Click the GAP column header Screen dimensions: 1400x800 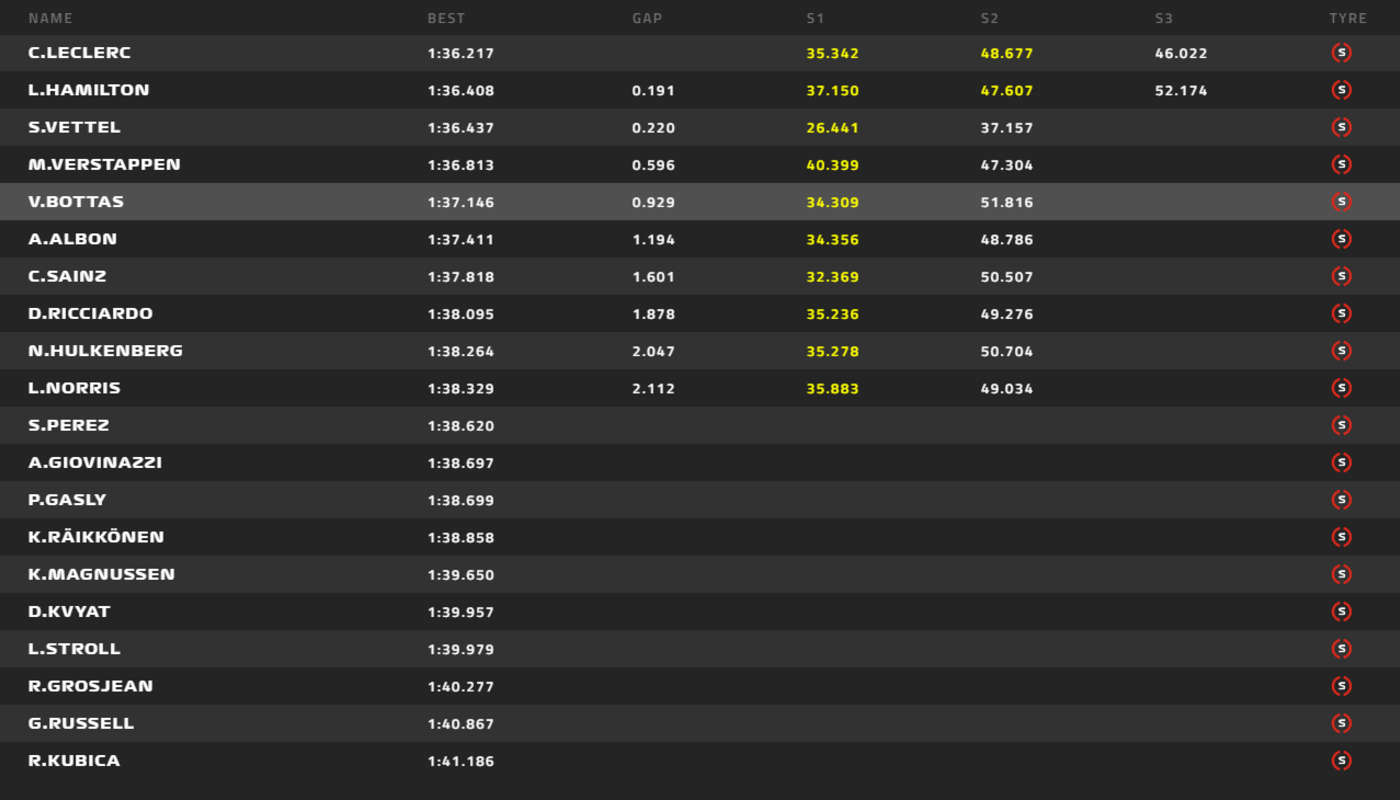click(647, 18)
